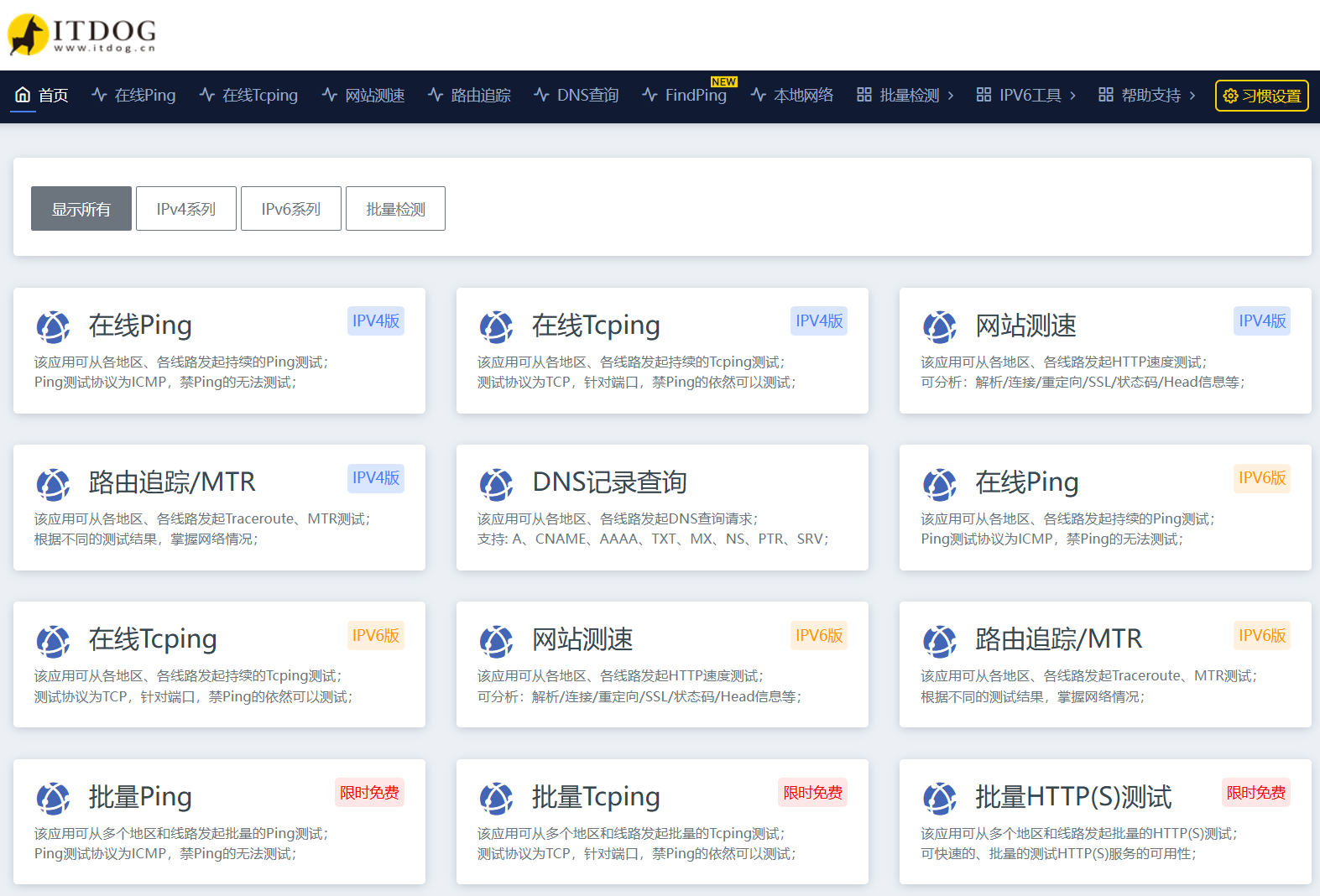The width and height of the screenshot is (1320, 896).
Task: Expand the 帮助支持 navigation menu
Action: coord(1146,96)
